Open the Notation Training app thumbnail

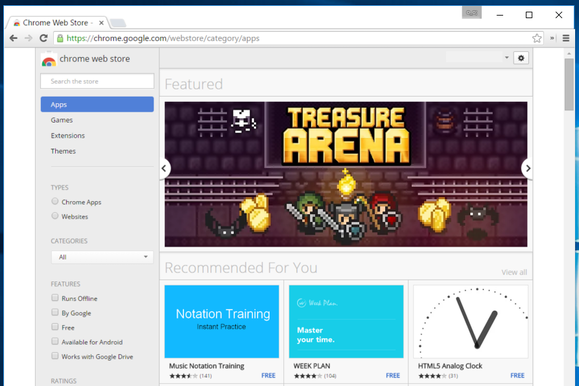tap(222, 321)
